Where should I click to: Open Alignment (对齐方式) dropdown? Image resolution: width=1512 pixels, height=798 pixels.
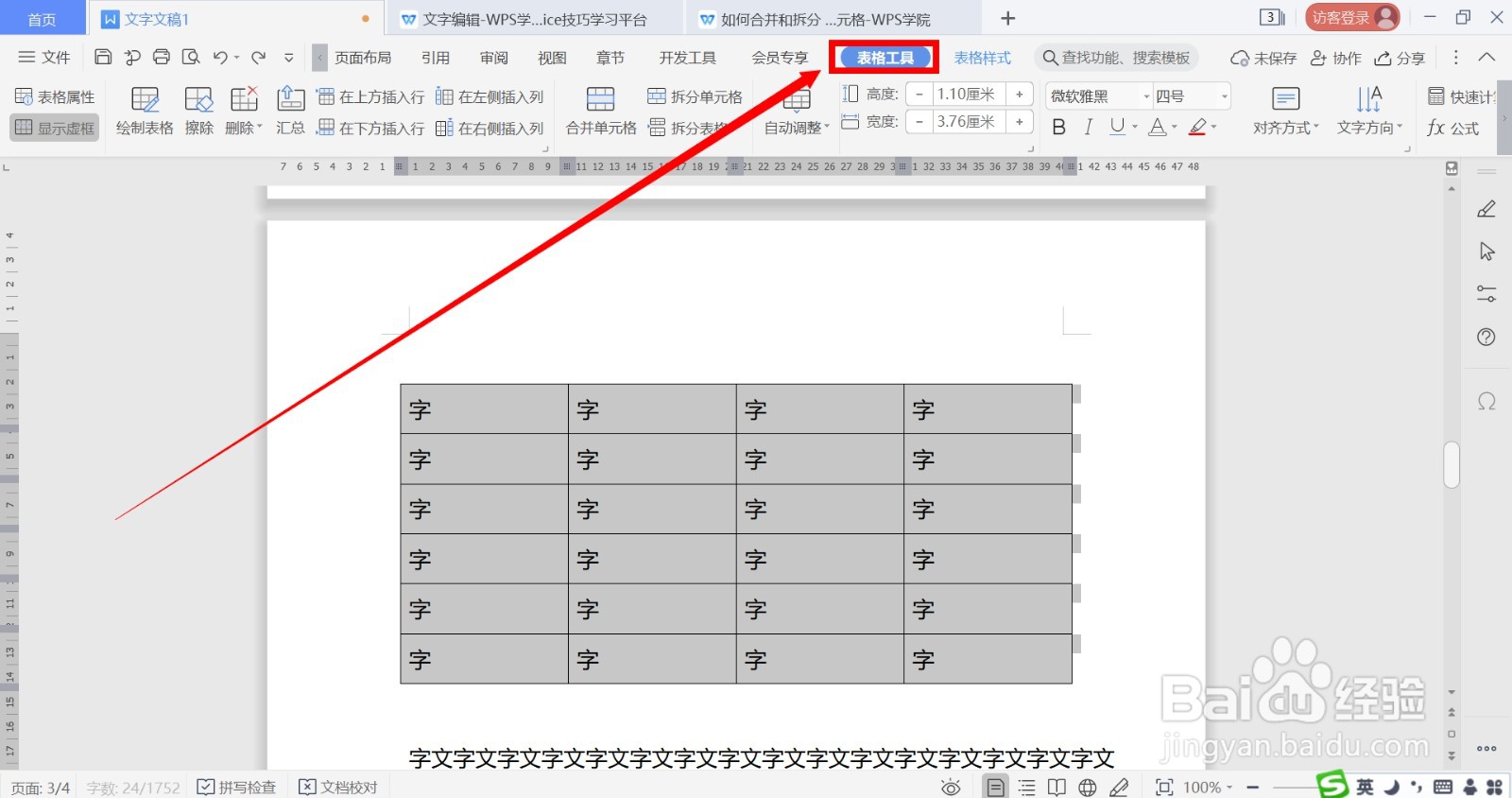[1285, 112]
